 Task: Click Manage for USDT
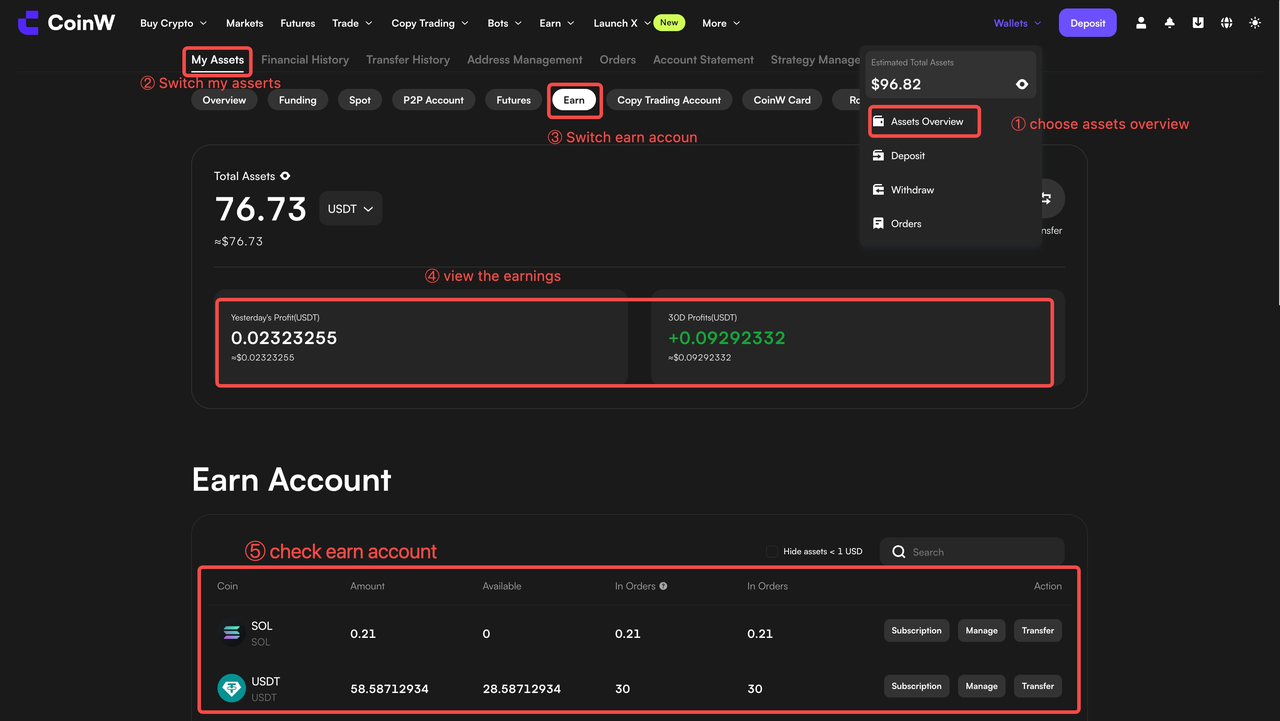[x=981, y=686]
